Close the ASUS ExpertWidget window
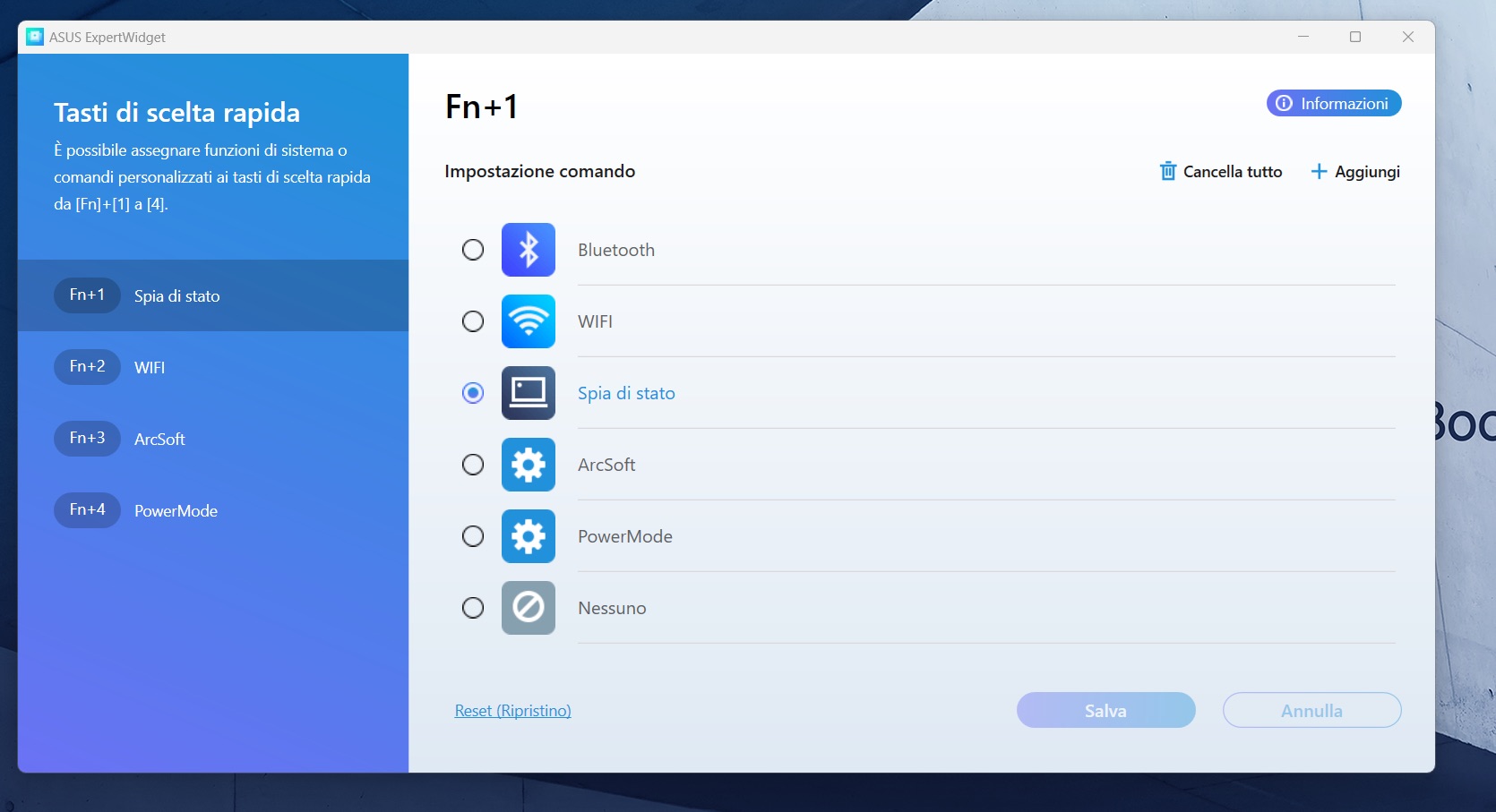This screenshot has height=812, width=1496. 1408,37
